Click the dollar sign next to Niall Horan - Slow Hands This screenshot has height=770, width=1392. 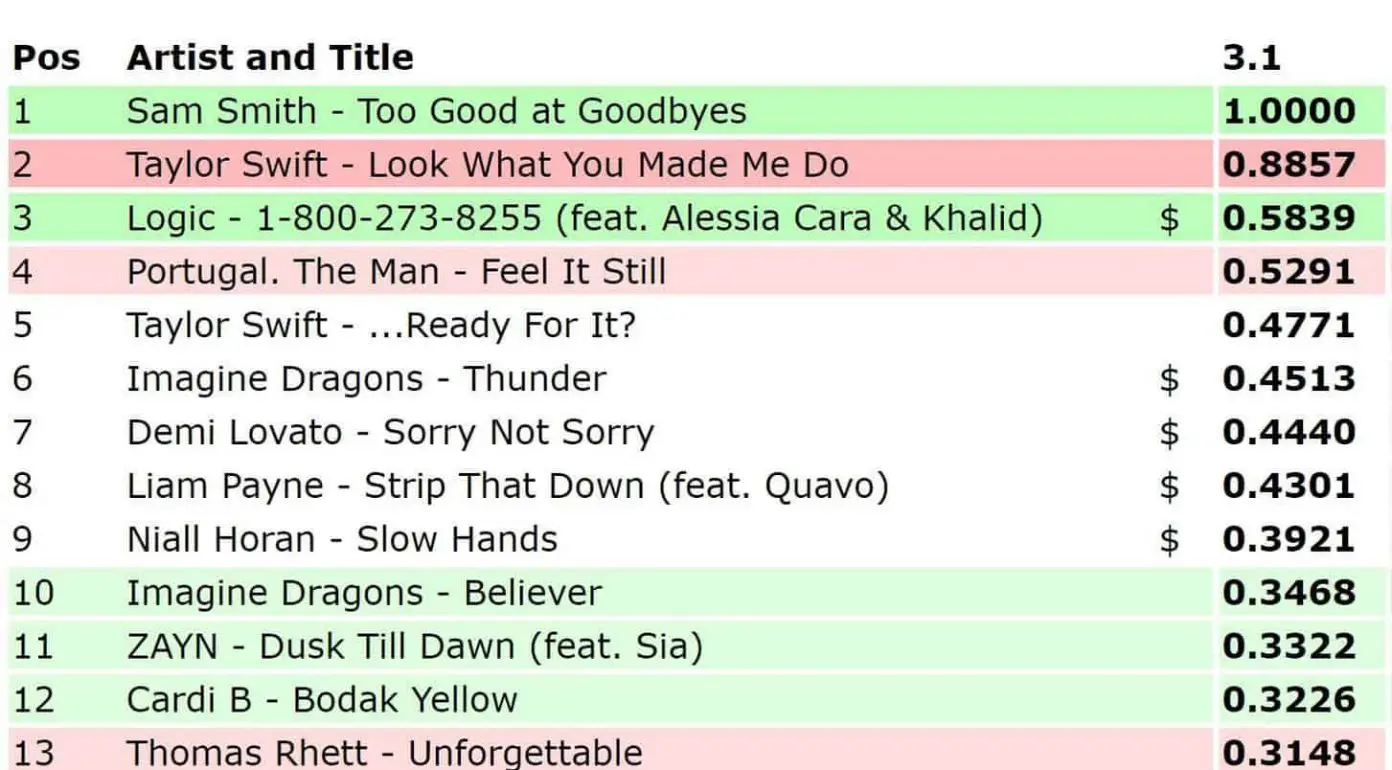[x=1168, y=540]
